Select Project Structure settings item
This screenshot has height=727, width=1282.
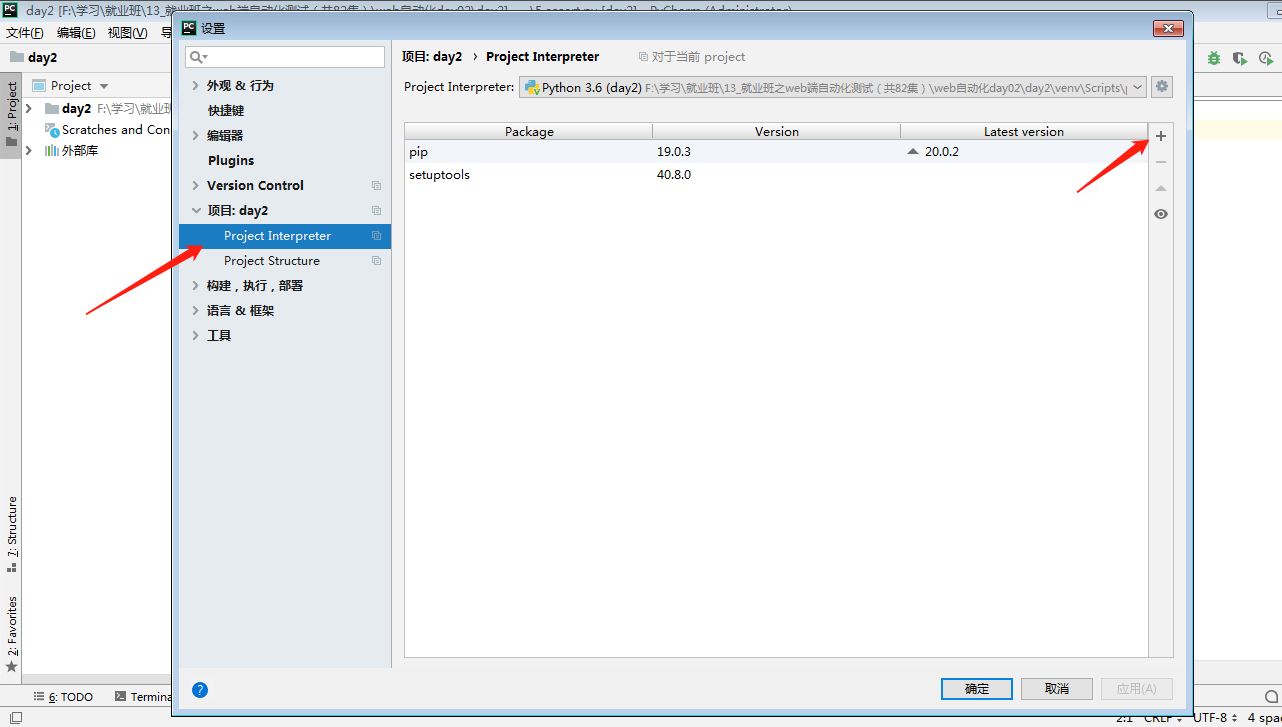pyautogui.click(x=272, y=261)
